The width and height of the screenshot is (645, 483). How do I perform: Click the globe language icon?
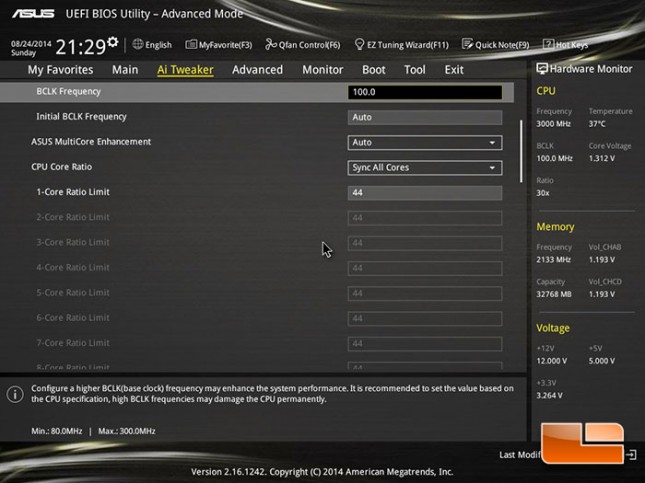[137, 44]
